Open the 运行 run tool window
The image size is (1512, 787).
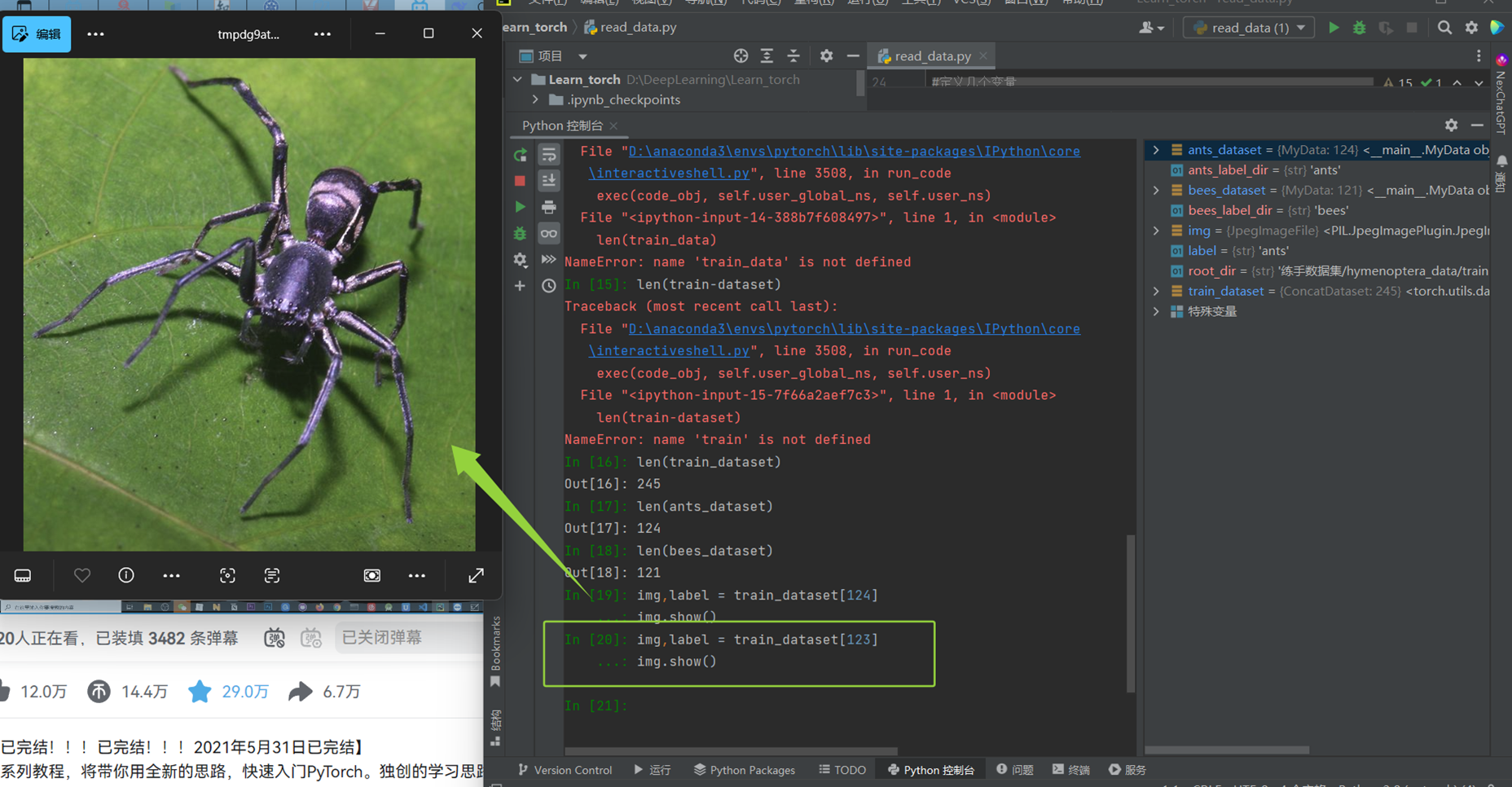pos(653,770)
